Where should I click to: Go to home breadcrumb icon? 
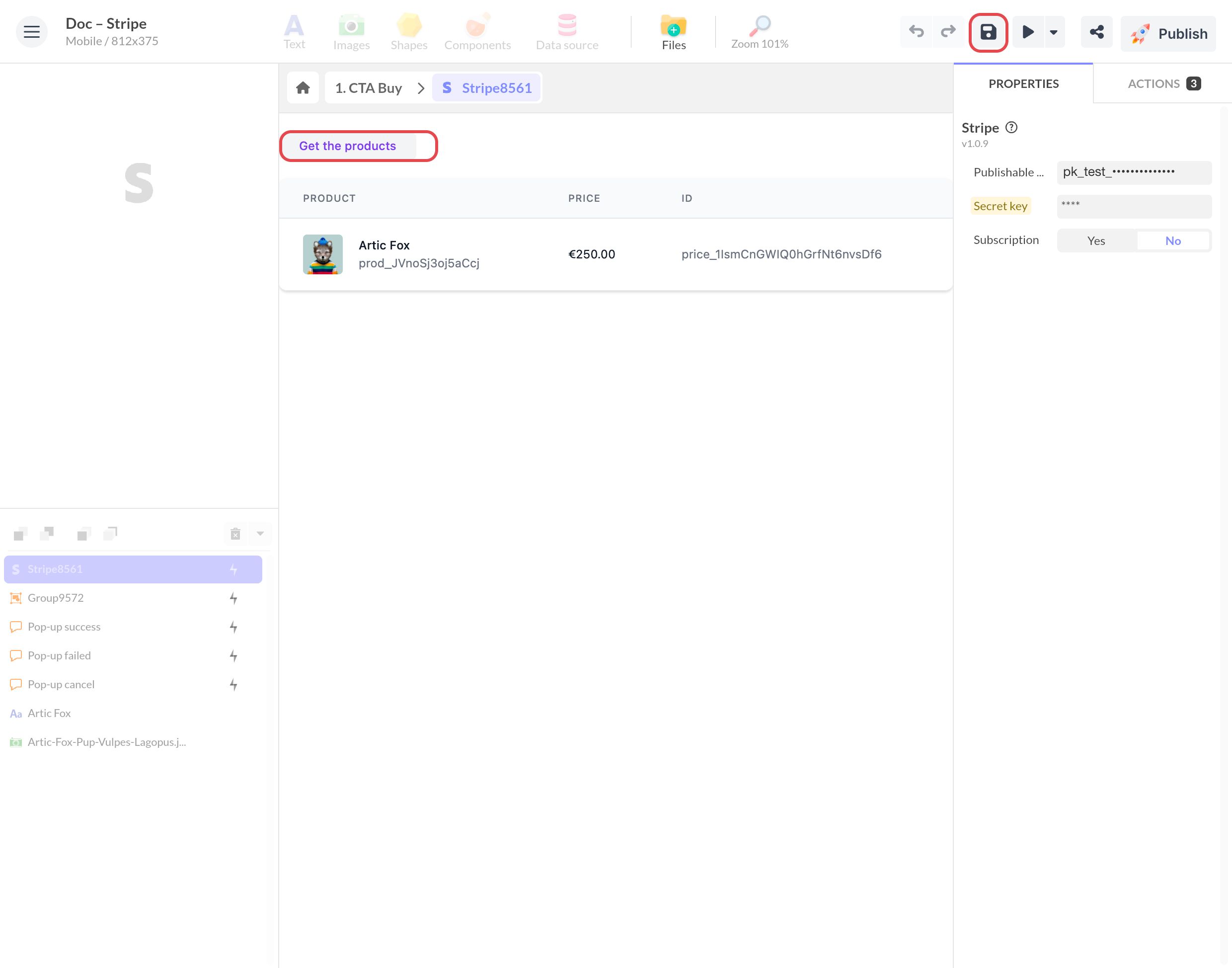coord(303,88)
